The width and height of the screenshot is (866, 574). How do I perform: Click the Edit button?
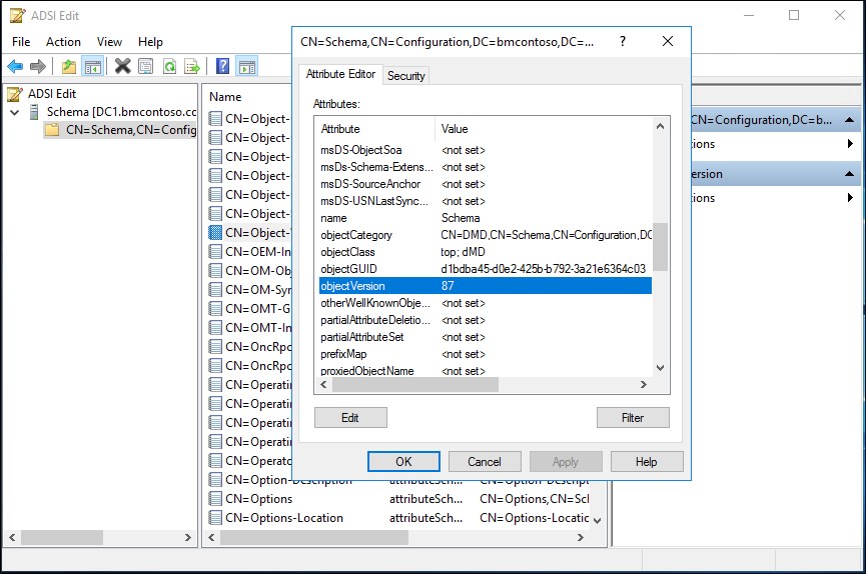point(350,417)
